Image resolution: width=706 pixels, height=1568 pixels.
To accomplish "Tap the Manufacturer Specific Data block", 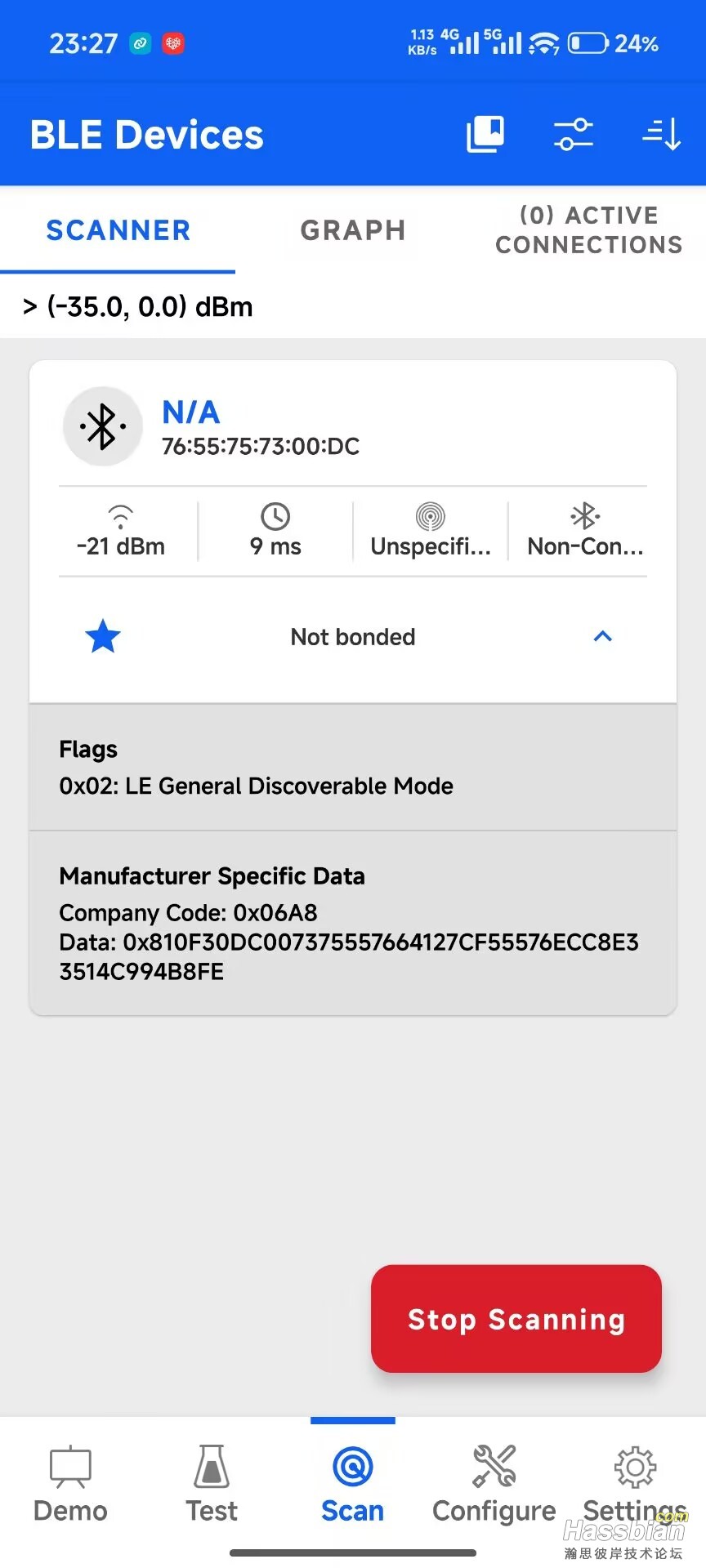I will pyautogui.click(x=353, y=923).
